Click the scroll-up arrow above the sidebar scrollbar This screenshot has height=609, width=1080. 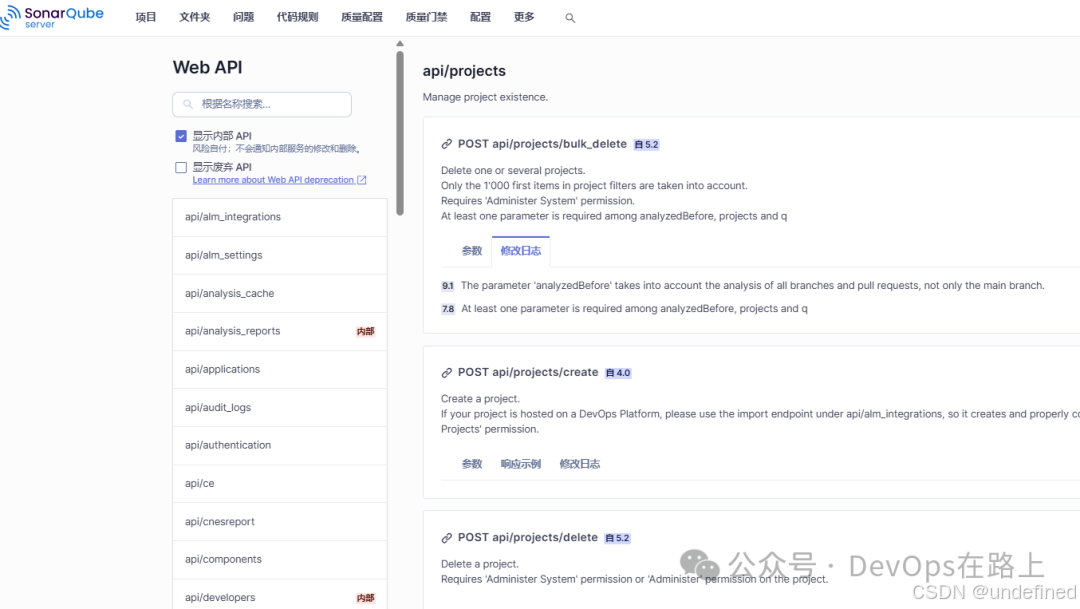pos(400,44)
